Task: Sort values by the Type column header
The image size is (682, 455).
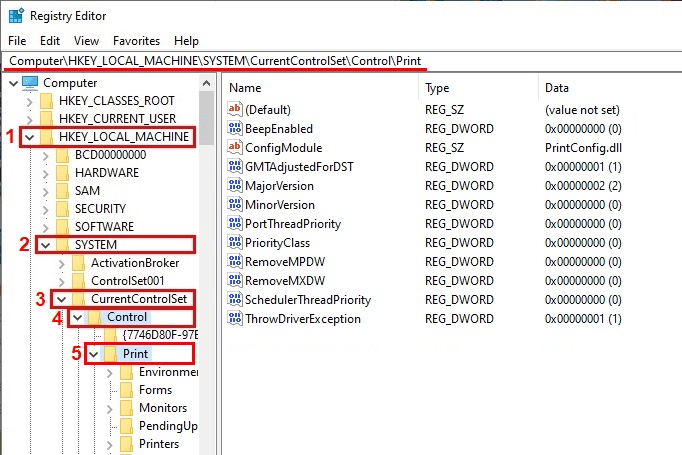Action: coord(478,88)
